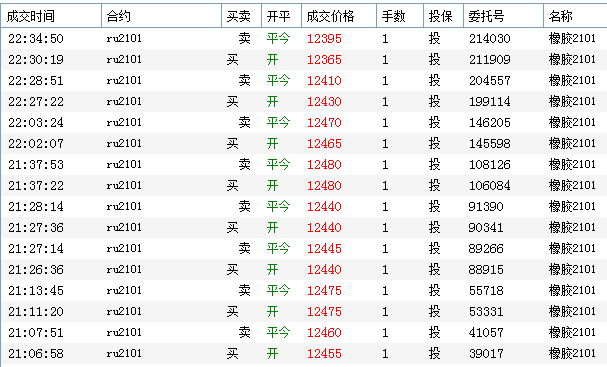Viewport: 607px width, 367px height.
Task: Select the price 12465
Action: click(x=324, y=144)
